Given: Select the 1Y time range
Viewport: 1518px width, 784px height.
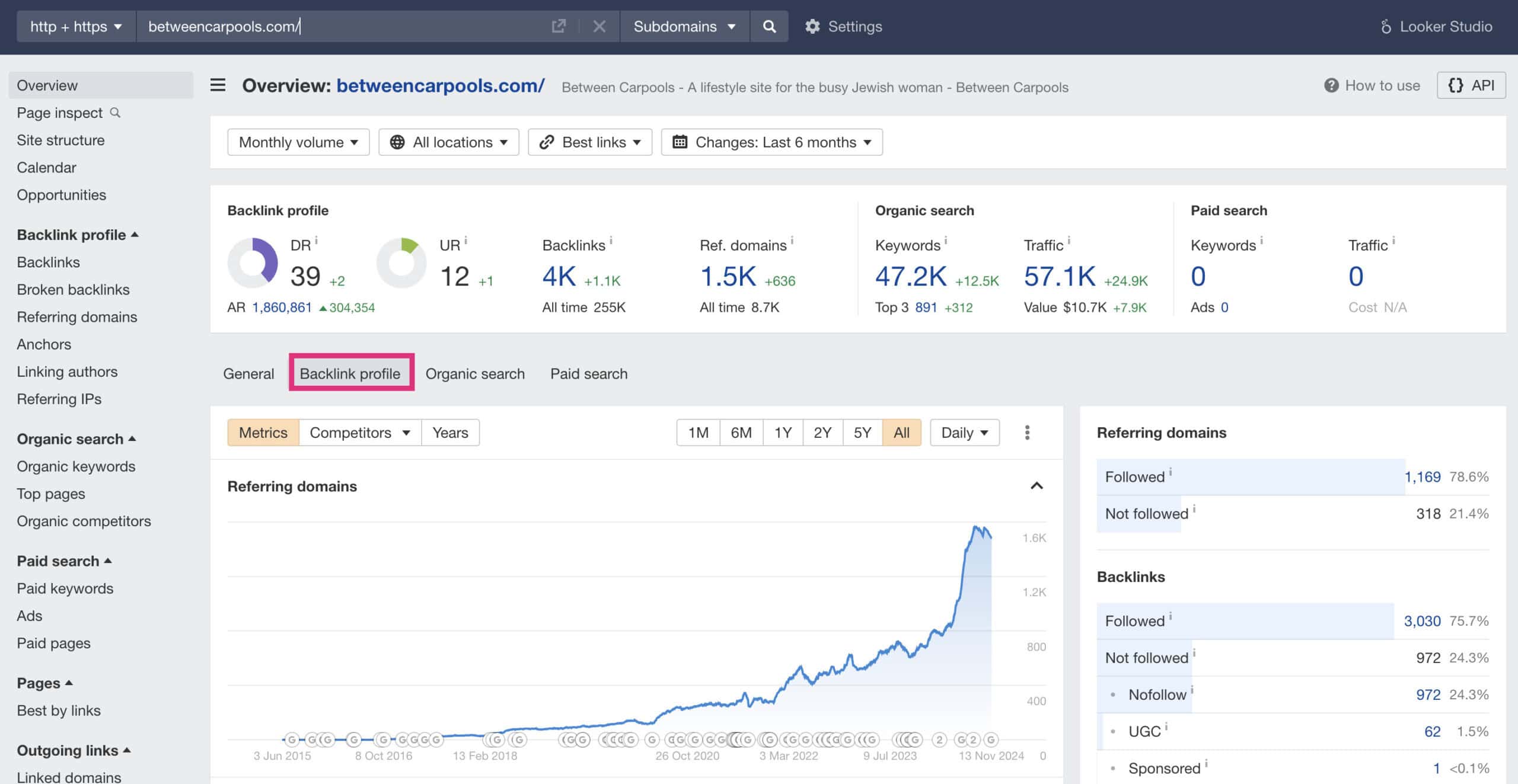Looking at the screenshot, I should point(783,433).
